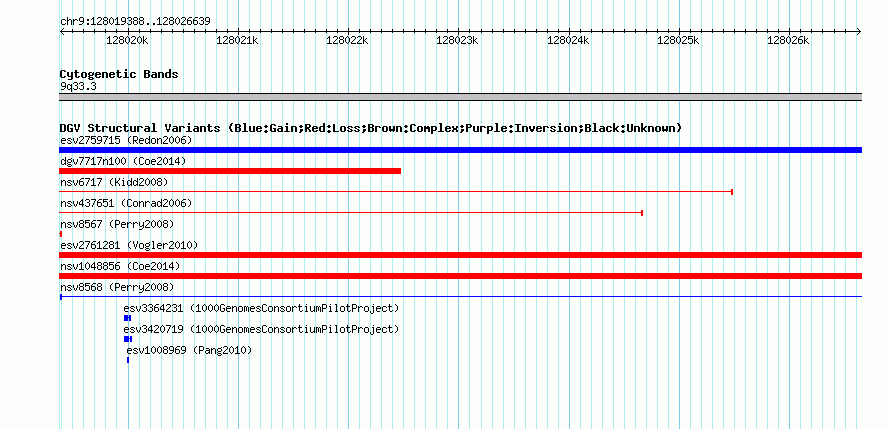The image size is (890, 429).
Task: Click the red nsv1048856 loss bar
Action: pos(460,276)
